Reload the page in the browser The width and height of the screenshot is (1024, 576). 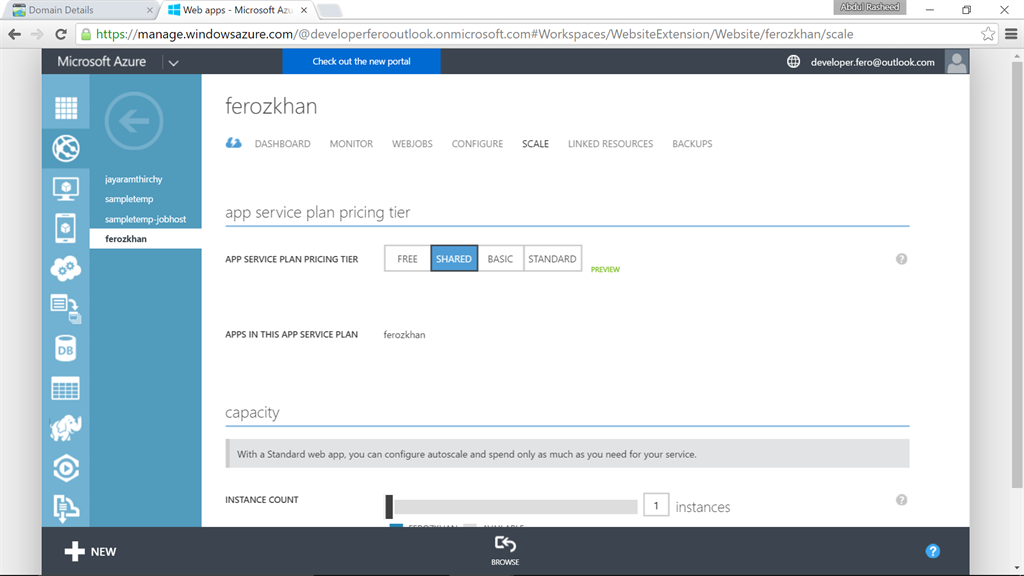click(x=61, y=34)
